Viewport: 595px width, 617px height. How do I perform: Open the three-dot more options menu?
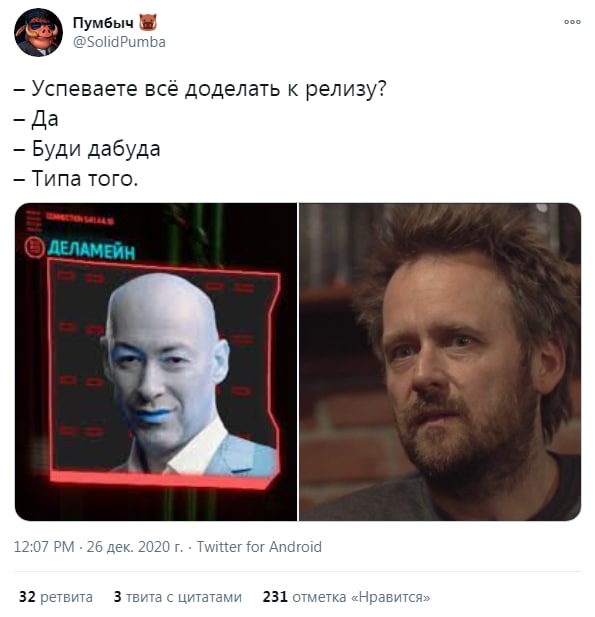(x=572, y=22)
